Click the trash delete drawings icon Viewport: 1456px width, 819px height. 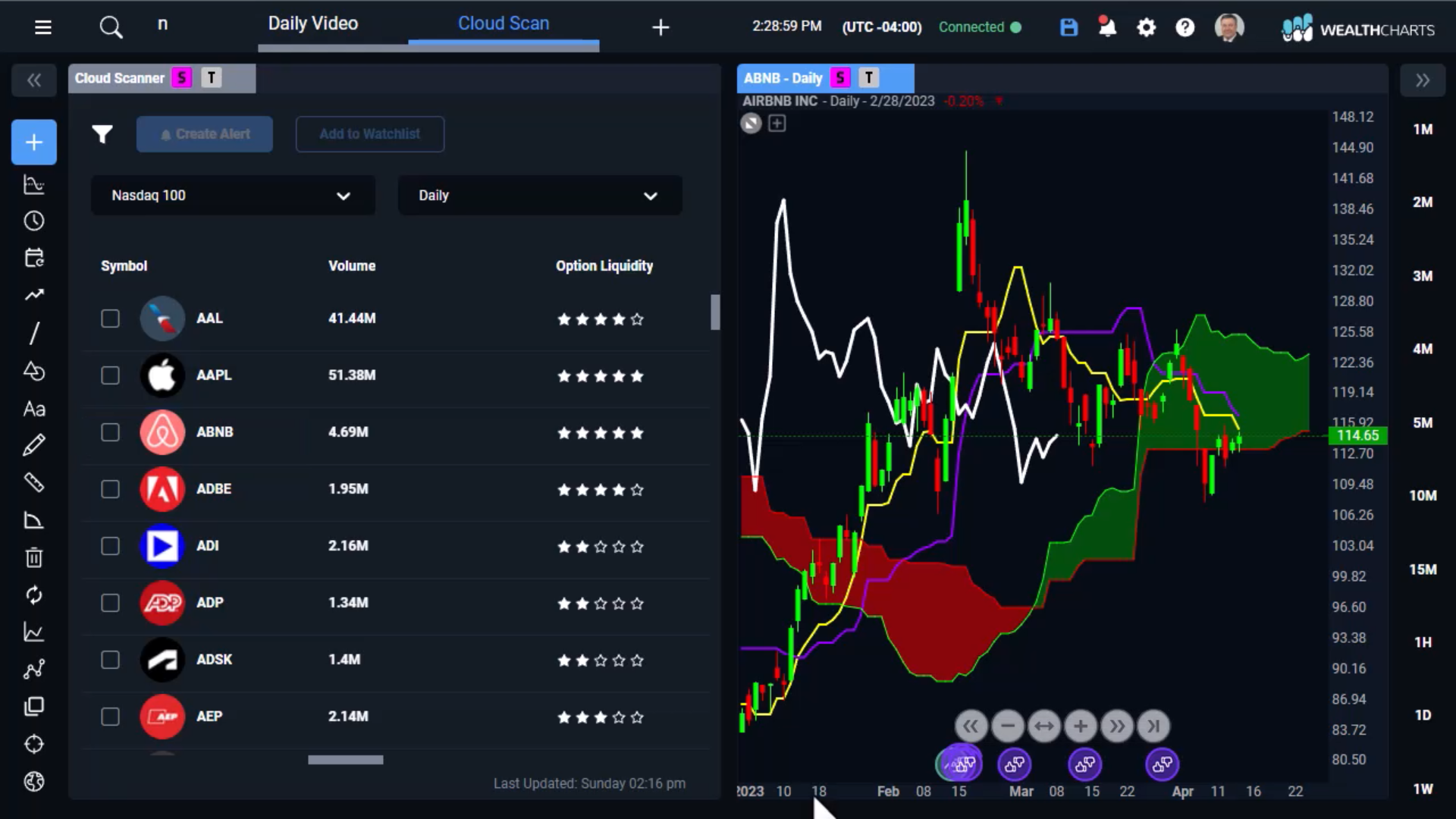[34, 557]
